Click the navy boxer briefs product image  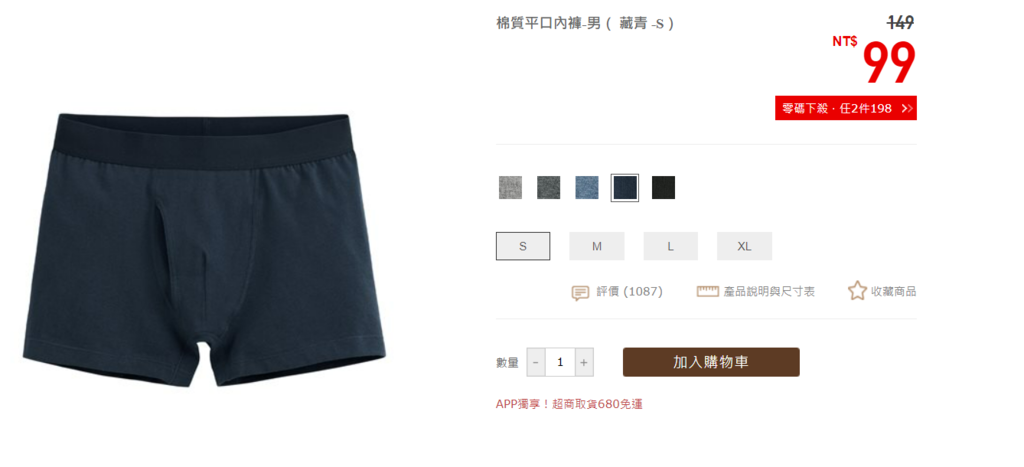pyautogui.click(x=204, y=250)
